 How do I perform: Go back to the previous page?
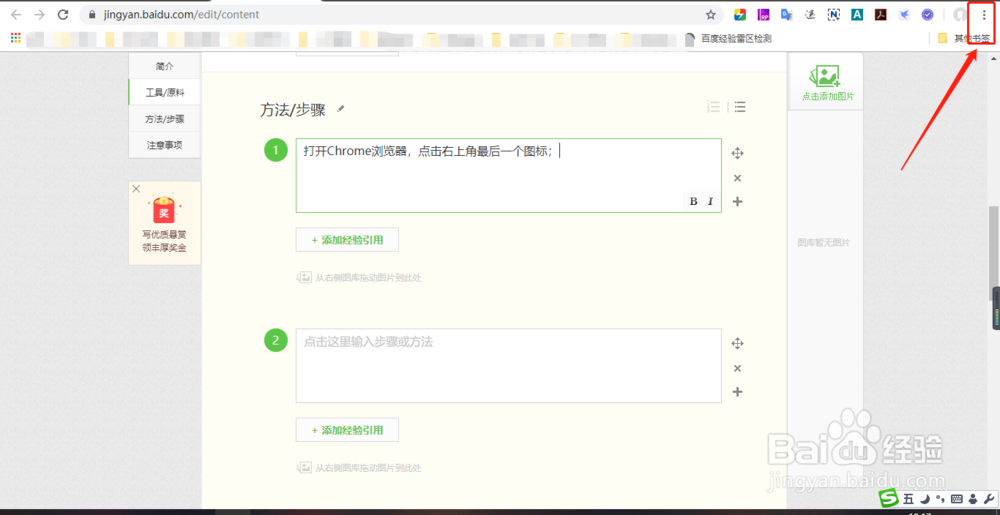17,14
